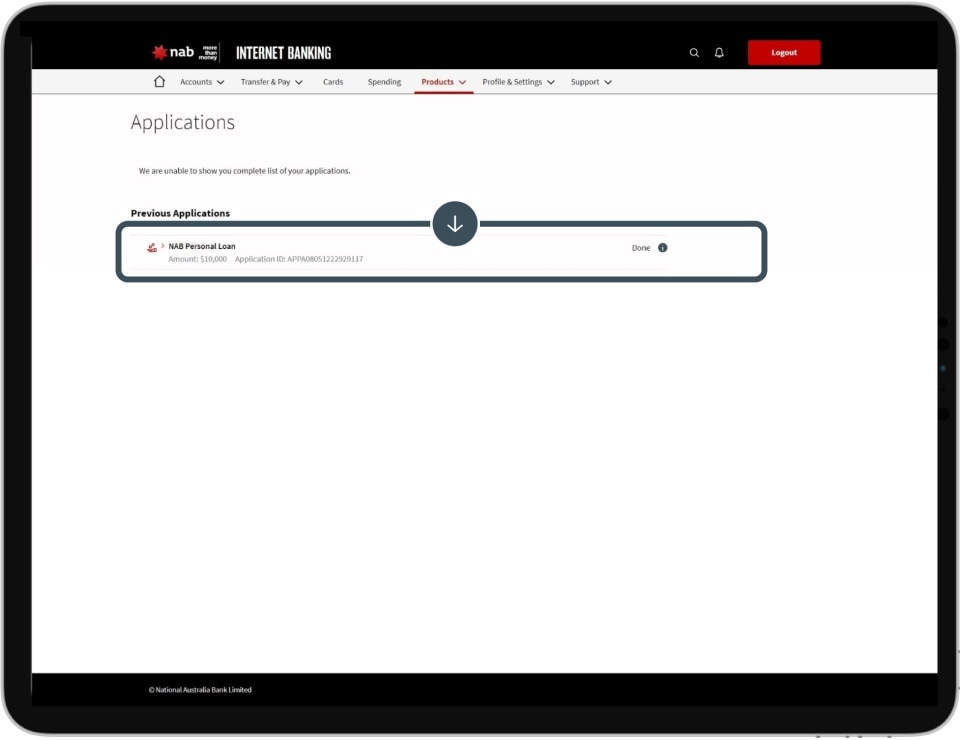Click the INTERNET BANKING header title
The width and height of the screenshot is (960, 740).
coord(283,53)
